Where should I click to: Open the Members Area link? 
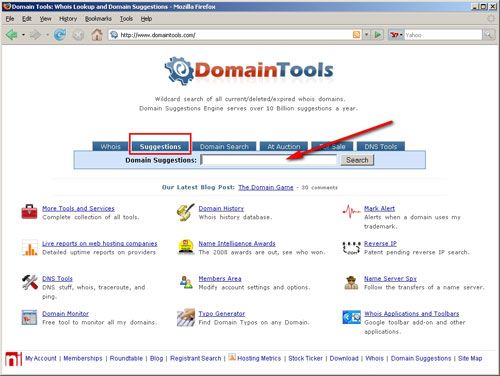(220, 279)
